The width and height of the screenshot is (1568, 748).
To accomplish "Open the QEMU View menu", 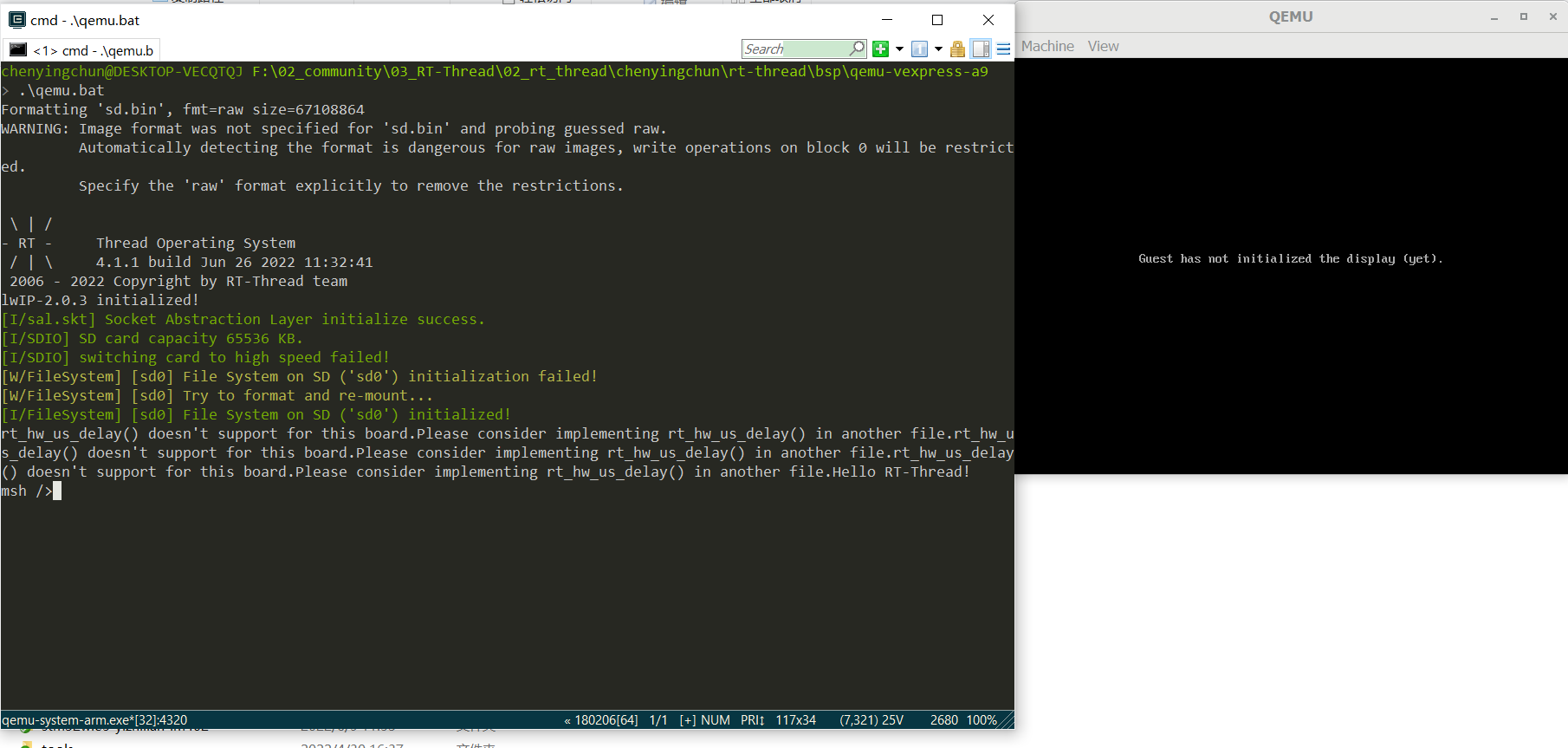I will click(1103, 46).
